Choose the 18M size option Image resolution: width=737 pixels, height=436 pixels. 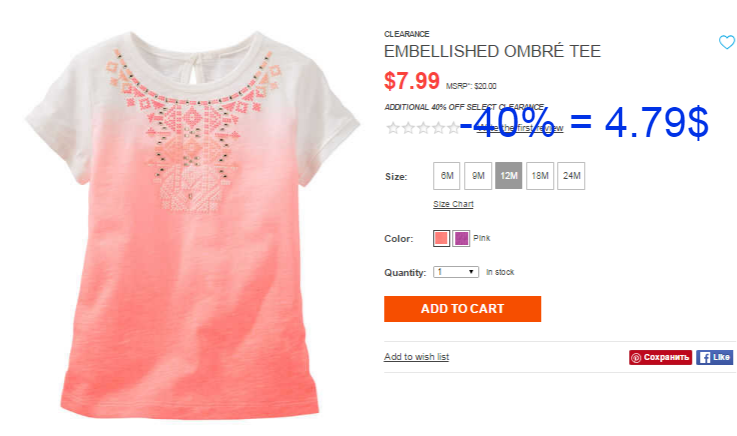pos(540,176)
